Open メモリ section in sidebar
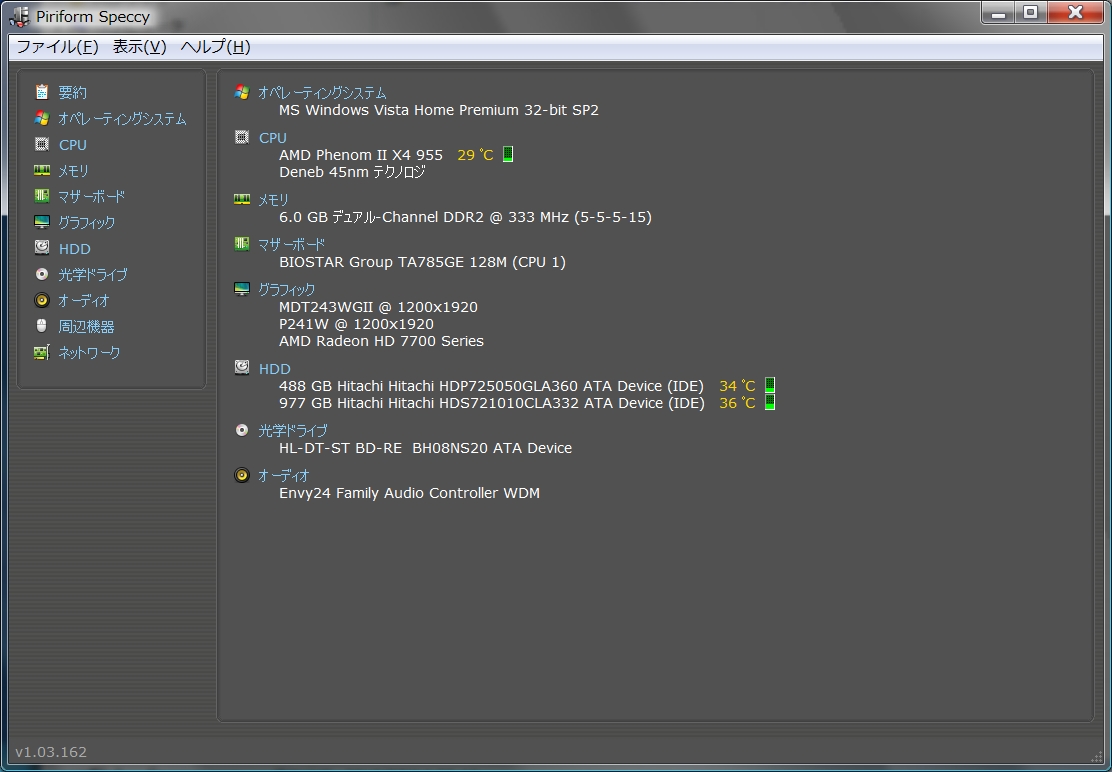Viewport: 1112px width, 772px height. [x=73, y=170]
